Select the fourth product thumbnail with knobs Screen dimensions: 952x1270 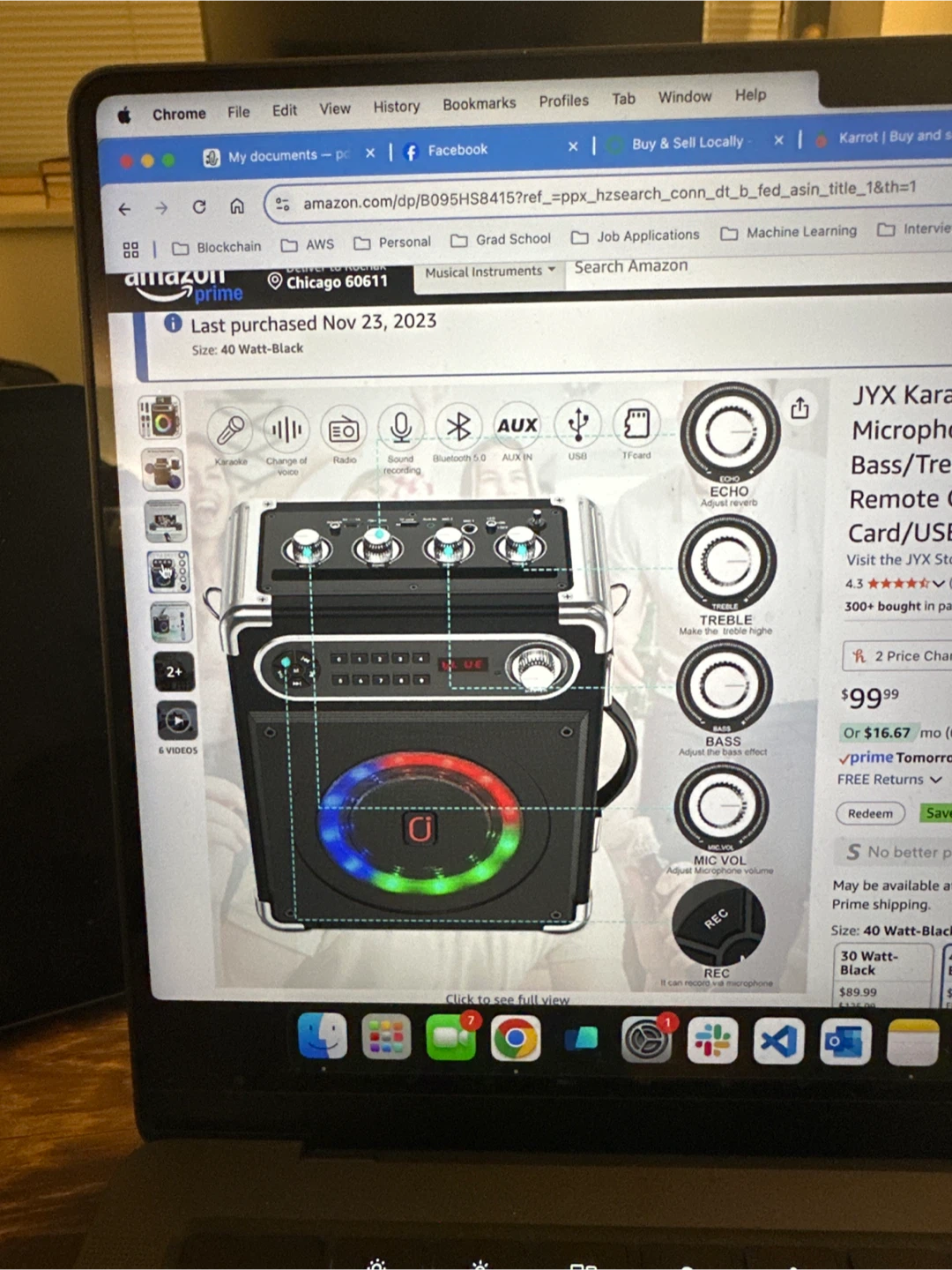168,571
